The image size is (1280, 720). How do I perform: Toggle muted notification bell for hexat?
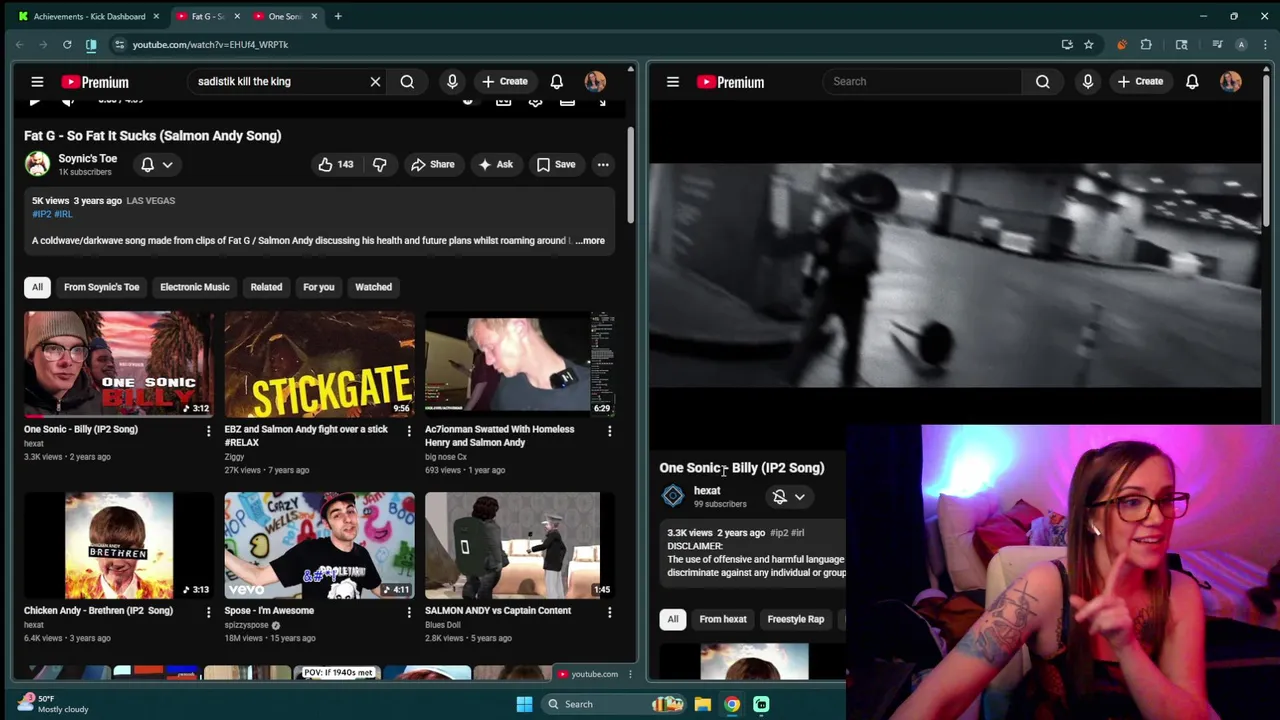[x=780, y=496]
